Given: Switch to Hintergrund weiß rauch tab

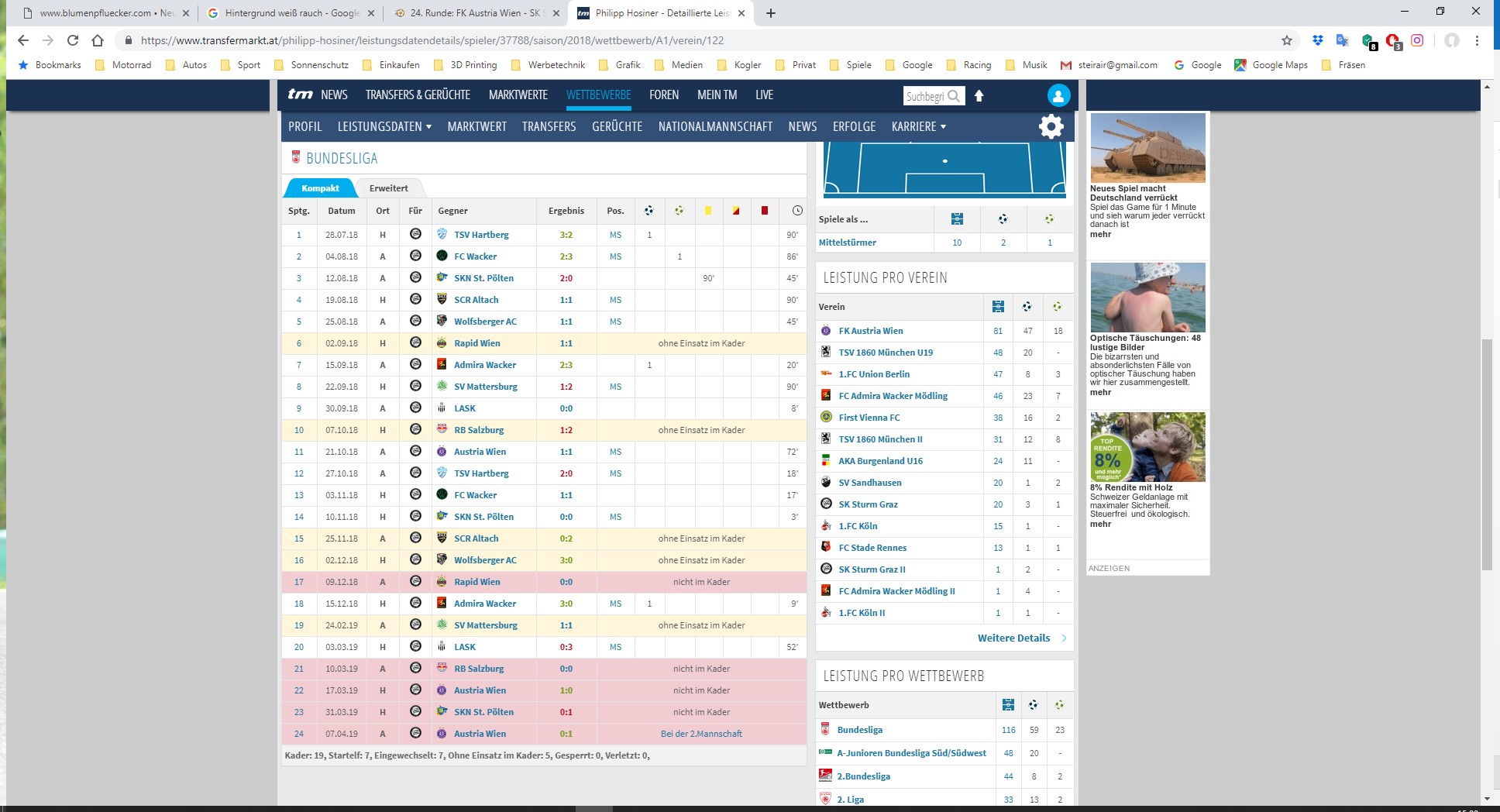Looking at the screenshot, I should (x=292, y=13).
